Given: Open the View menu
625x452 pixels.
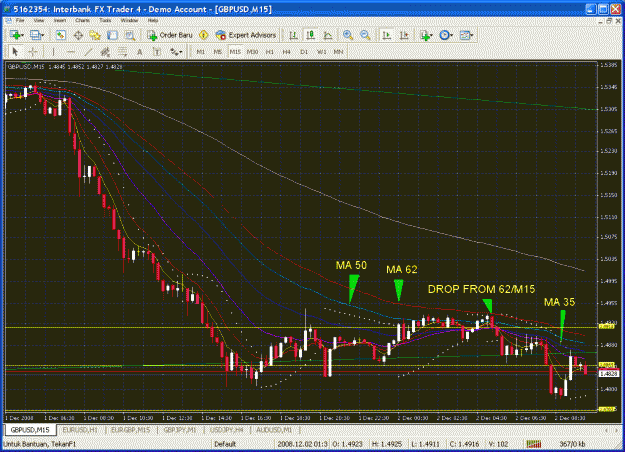Looking at the screenshot, I should [39, 20].
